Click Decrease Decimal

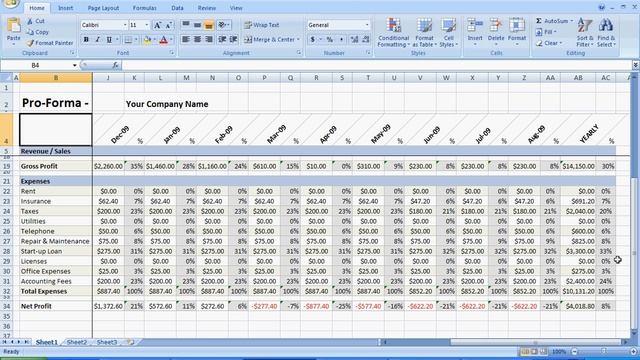tap(366, 40)
